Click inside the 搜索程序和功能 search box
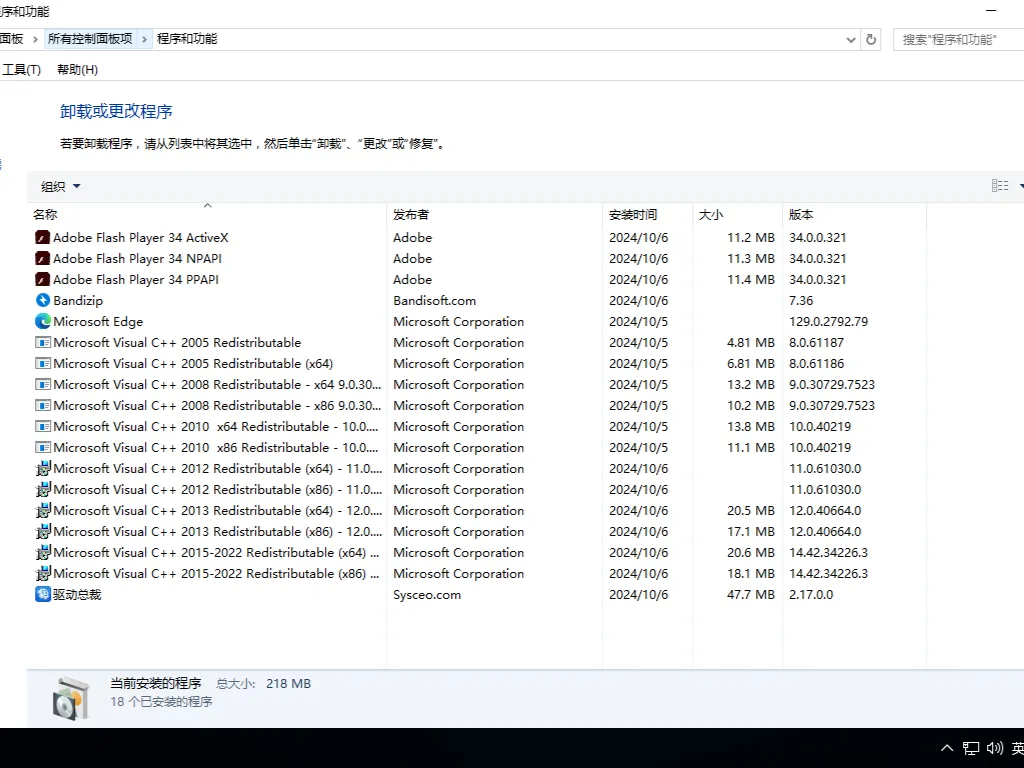The image size is (1024, 768). (x=955, y=38)
